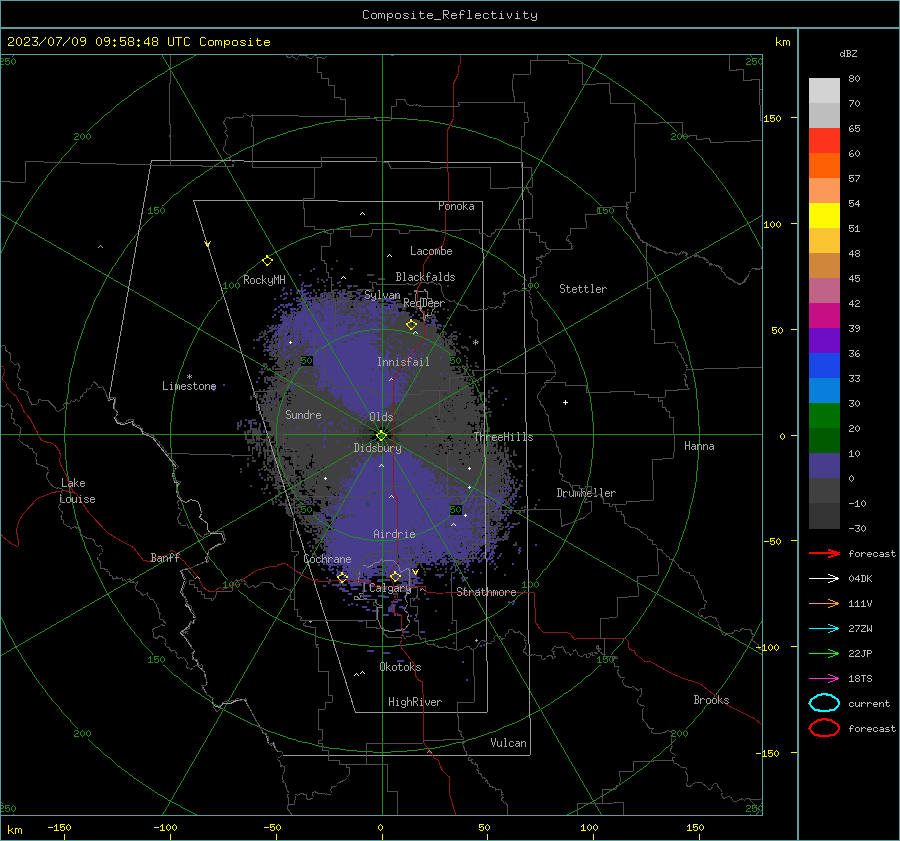900x841 pixels.
Task: Click the Banff label
Action: pyautogui.click(x=165, y=558)
